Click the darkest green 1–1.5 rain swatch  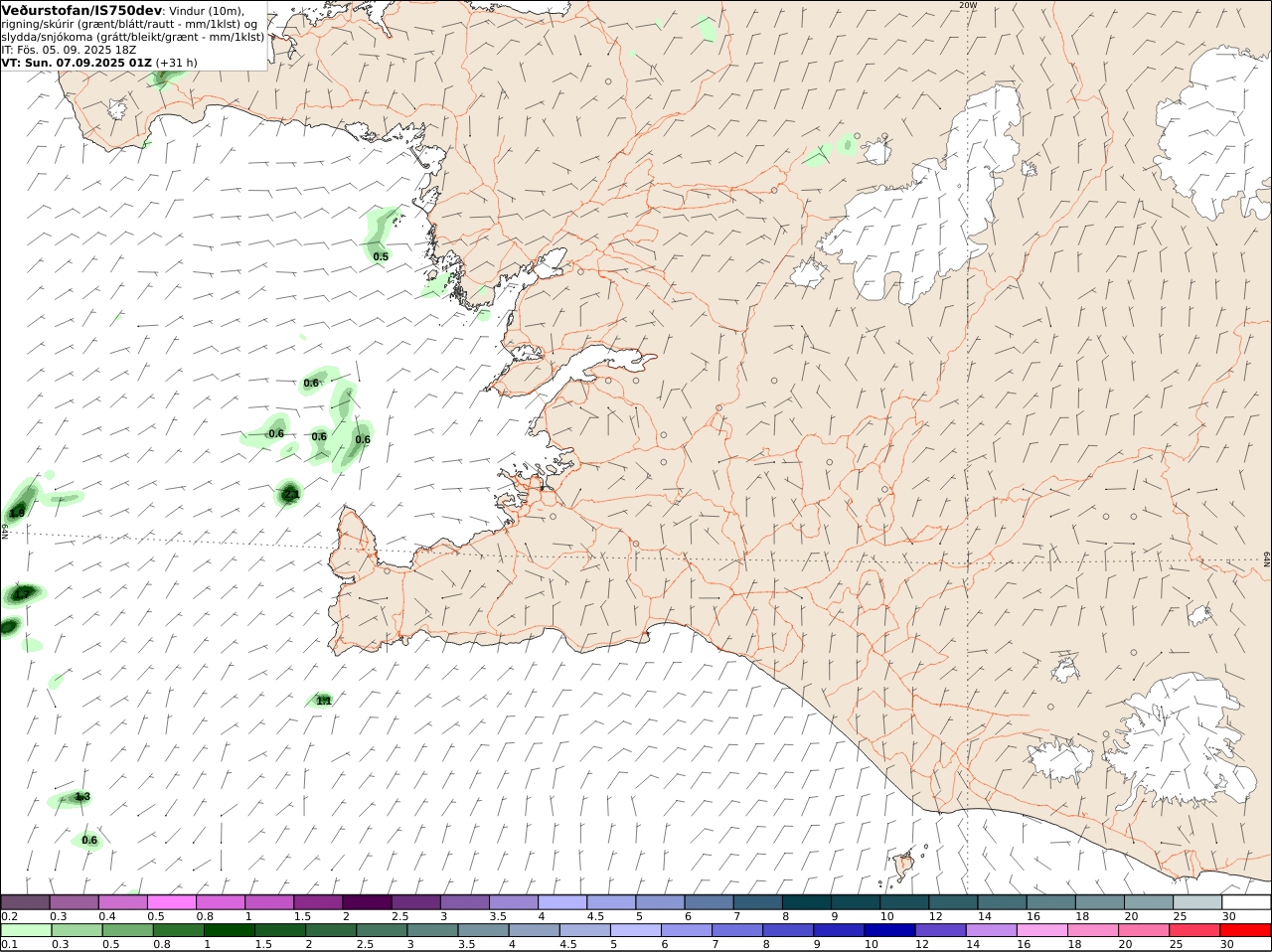coord(230,930)
